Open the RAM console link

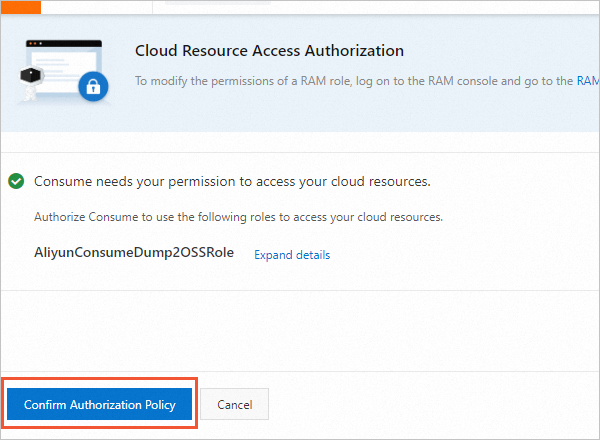click(x=588, y=80)
